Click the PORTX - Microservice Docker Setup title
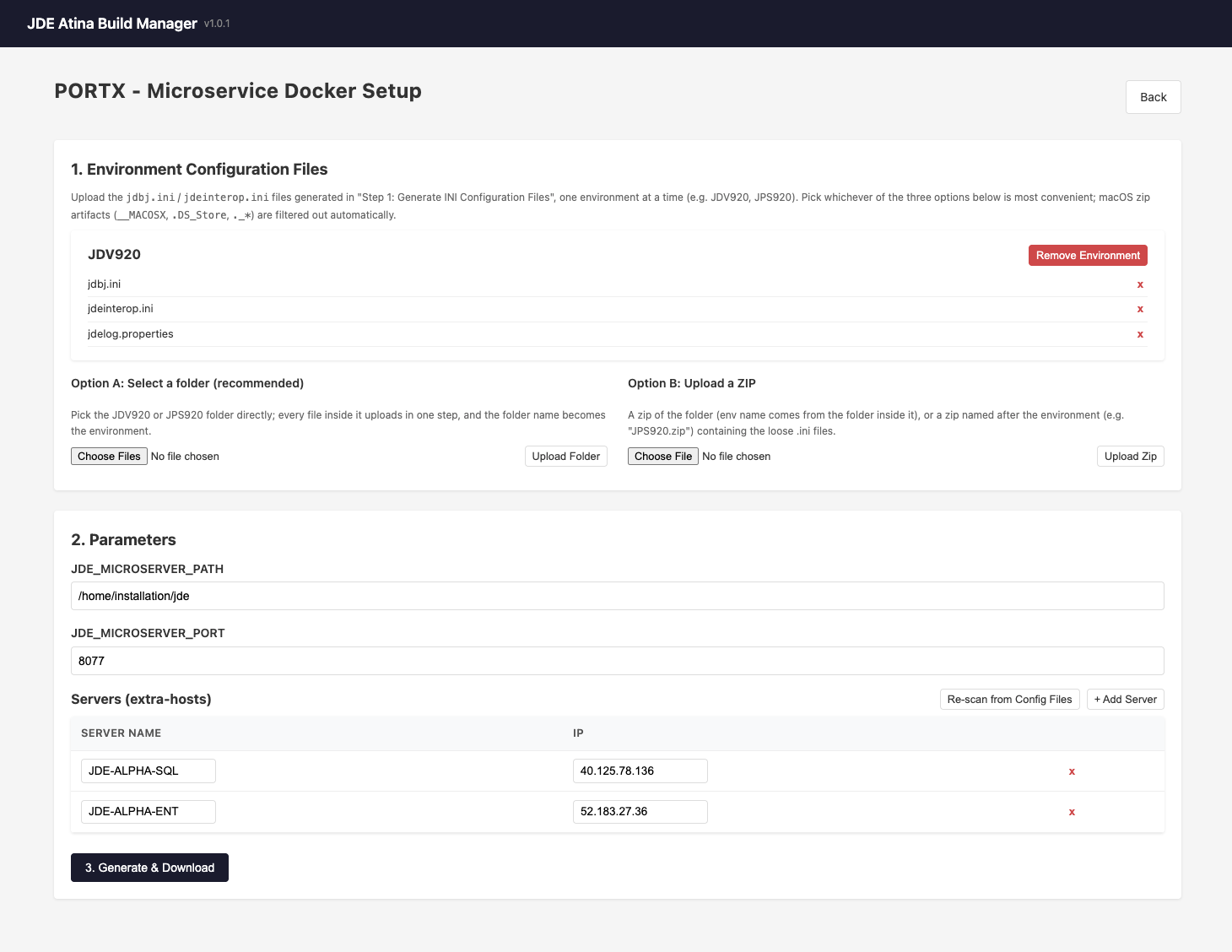This screenshot has height=952, width=1232. 238,91
